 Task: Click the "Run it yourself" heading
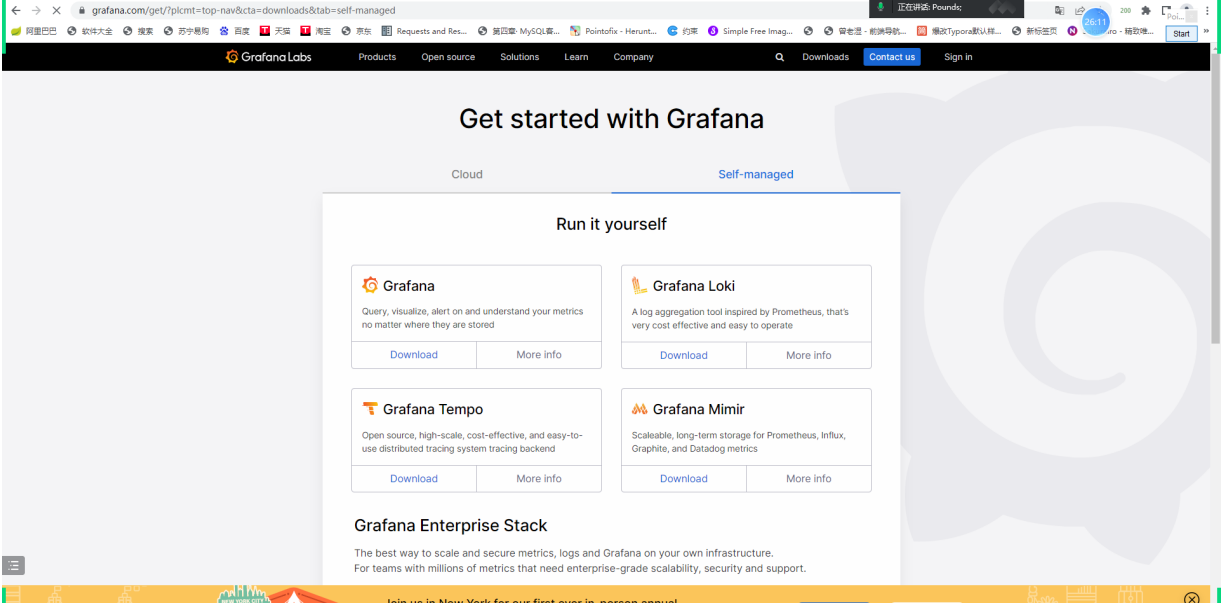(611, 224)
